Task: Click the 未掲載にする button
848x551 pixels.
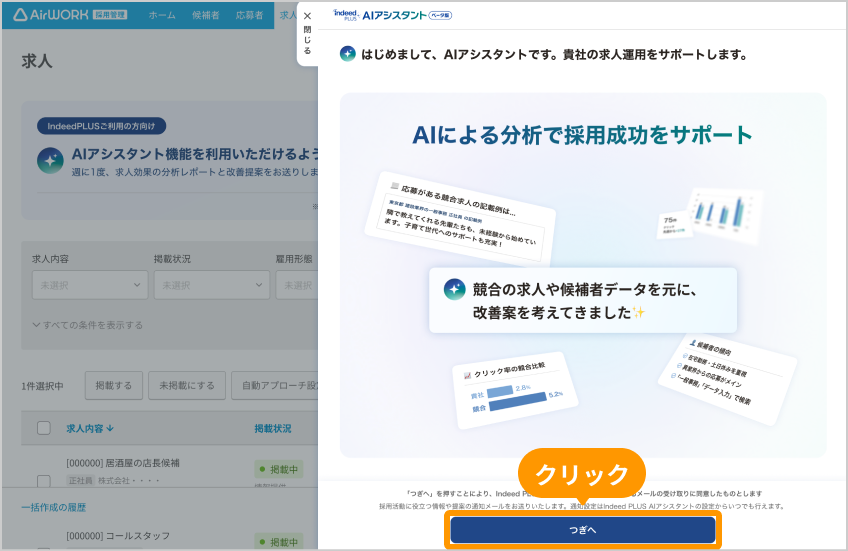Action: click(x=187, y=386)
